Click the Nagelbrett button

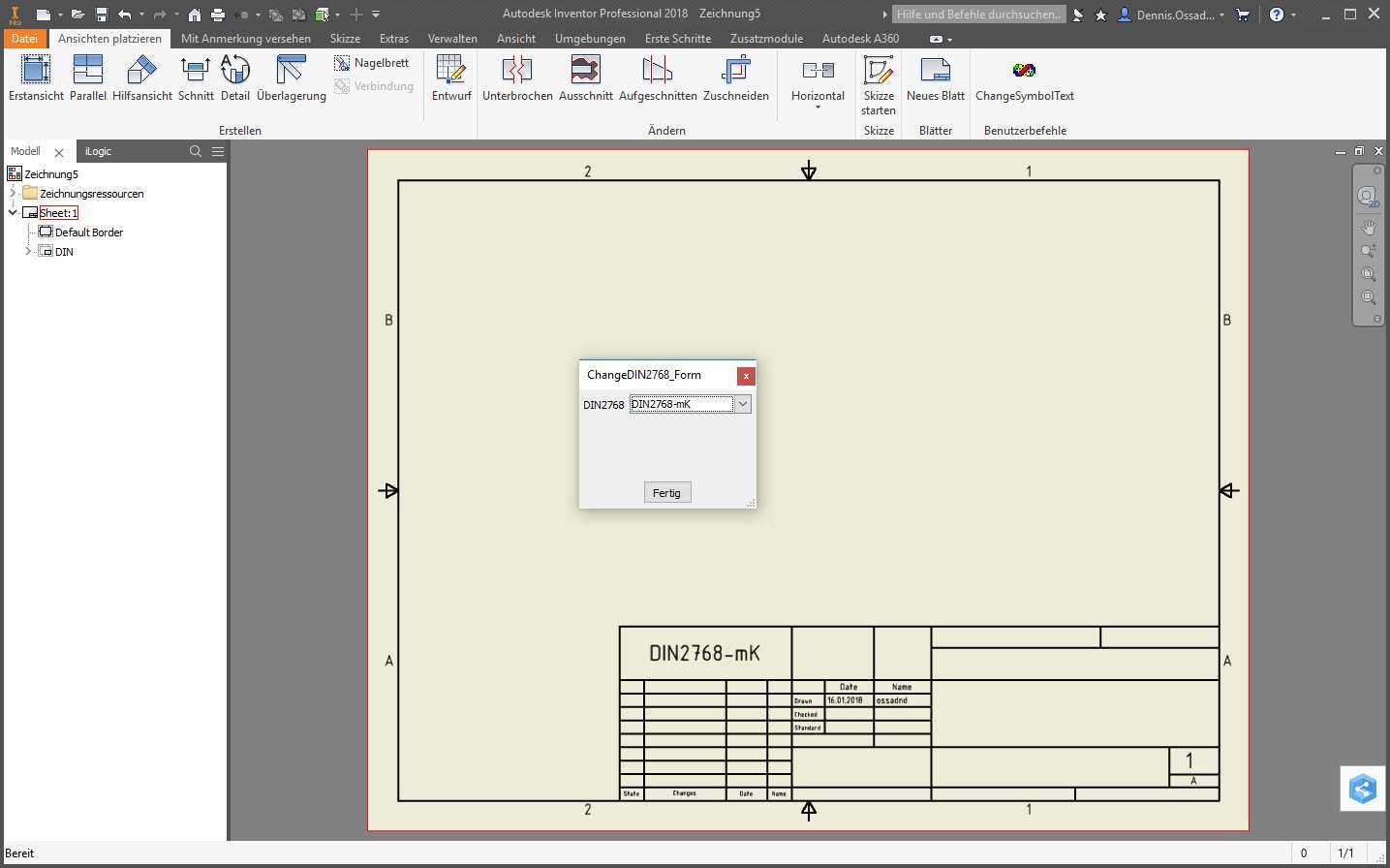pyautogui.click(x=372, y=63)
